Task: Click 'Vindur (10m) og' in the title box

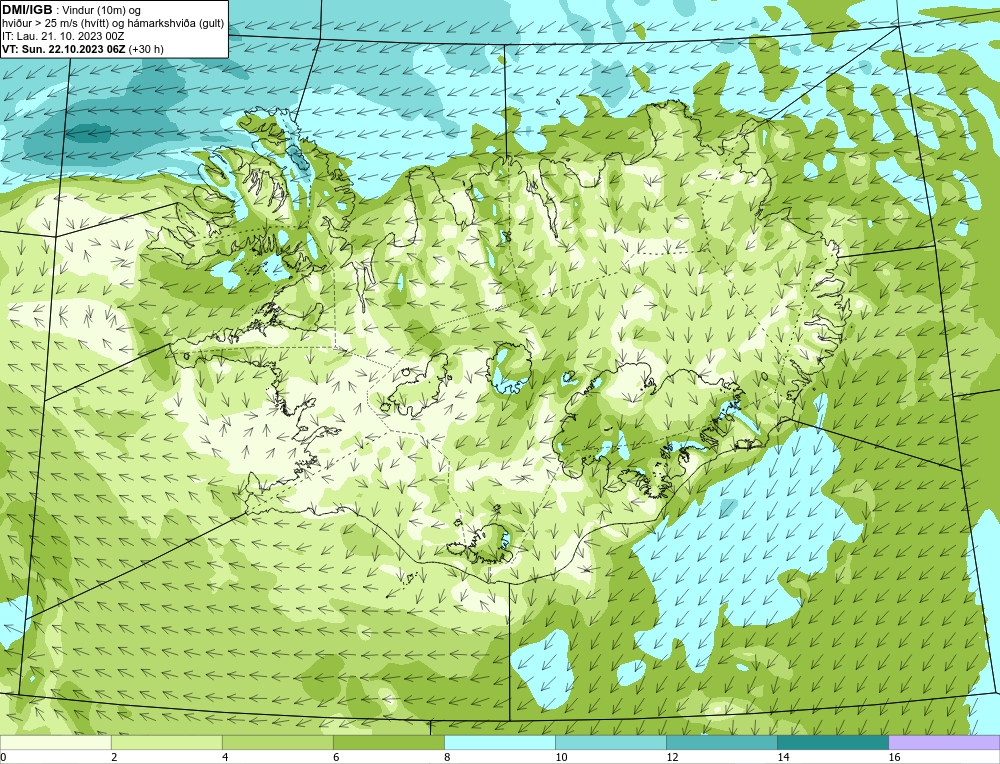Action: click(101, 10)
